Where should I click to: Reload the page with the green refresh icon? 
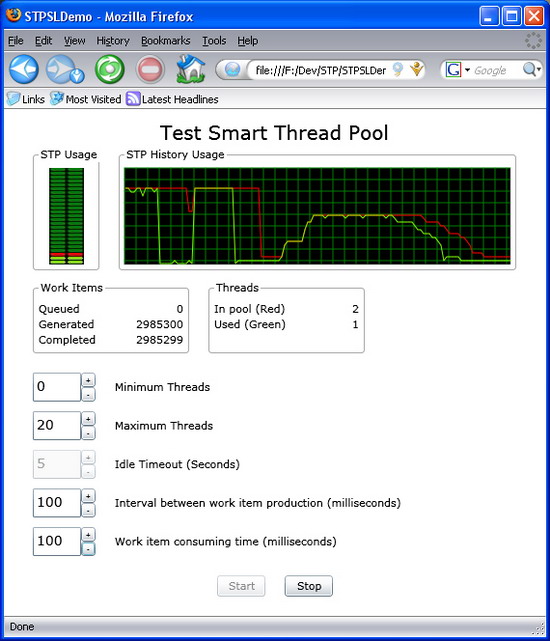click(x=110, y=69)
